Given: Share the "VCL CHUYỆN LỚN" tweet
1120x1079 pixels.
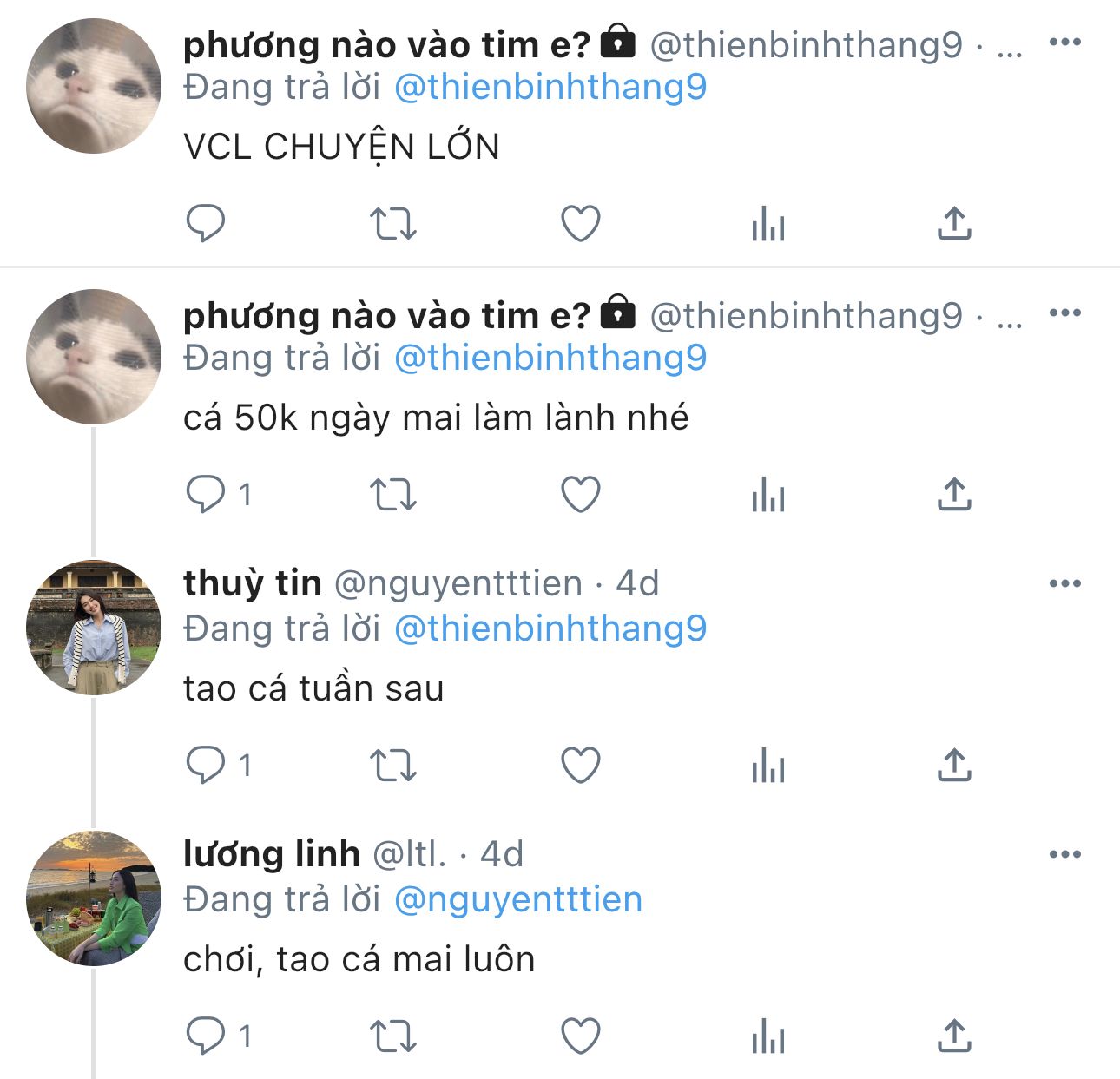Looking at the screenshot, I should (x=954, y=224).
